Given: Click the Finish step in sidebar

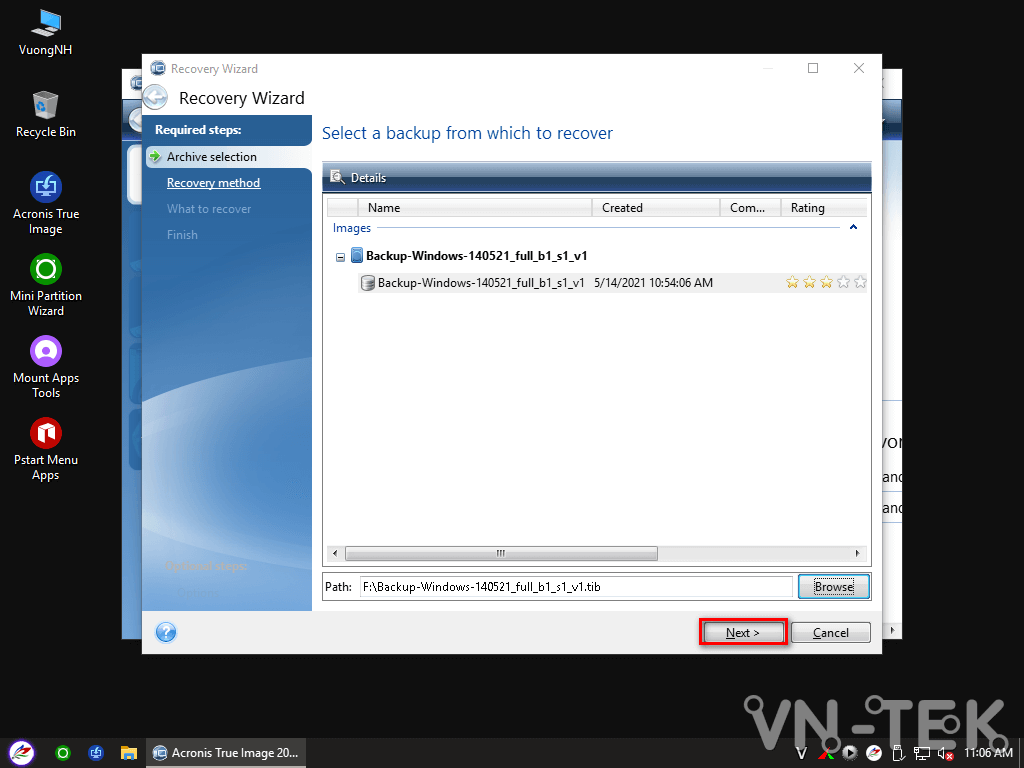Looking at the screenshot, I should click(182, 235).
